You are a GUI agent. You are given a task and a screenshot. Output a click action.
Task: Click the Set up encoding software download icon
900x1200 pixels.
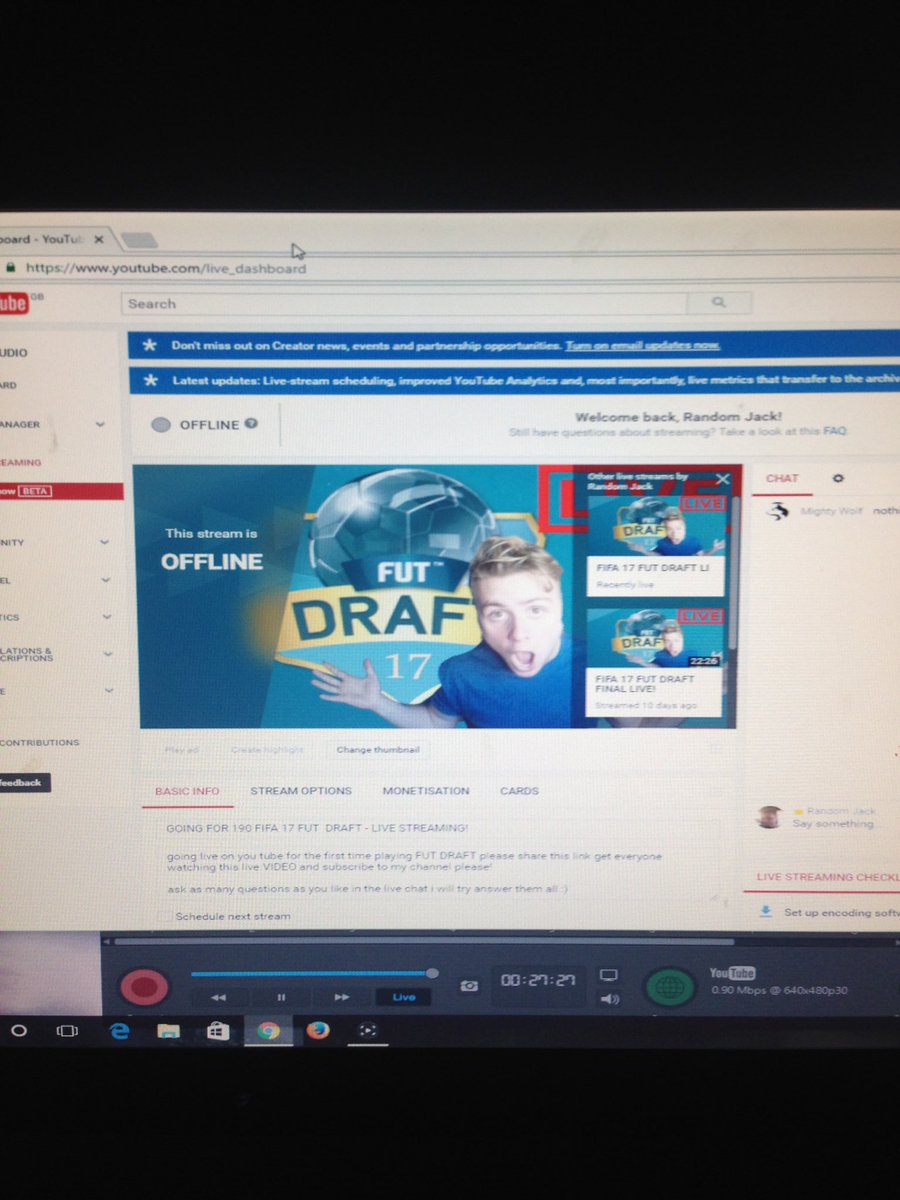tap(766, 912)
